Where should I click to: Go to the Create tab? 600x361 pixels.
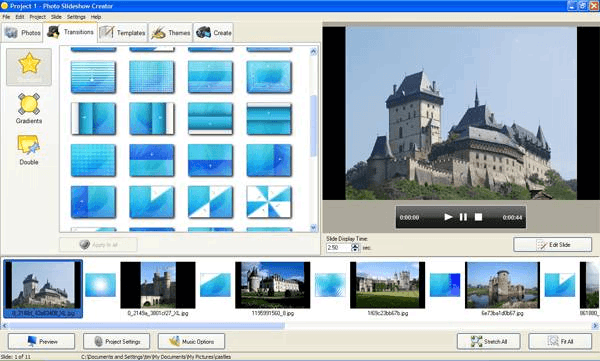coord(214,33)
